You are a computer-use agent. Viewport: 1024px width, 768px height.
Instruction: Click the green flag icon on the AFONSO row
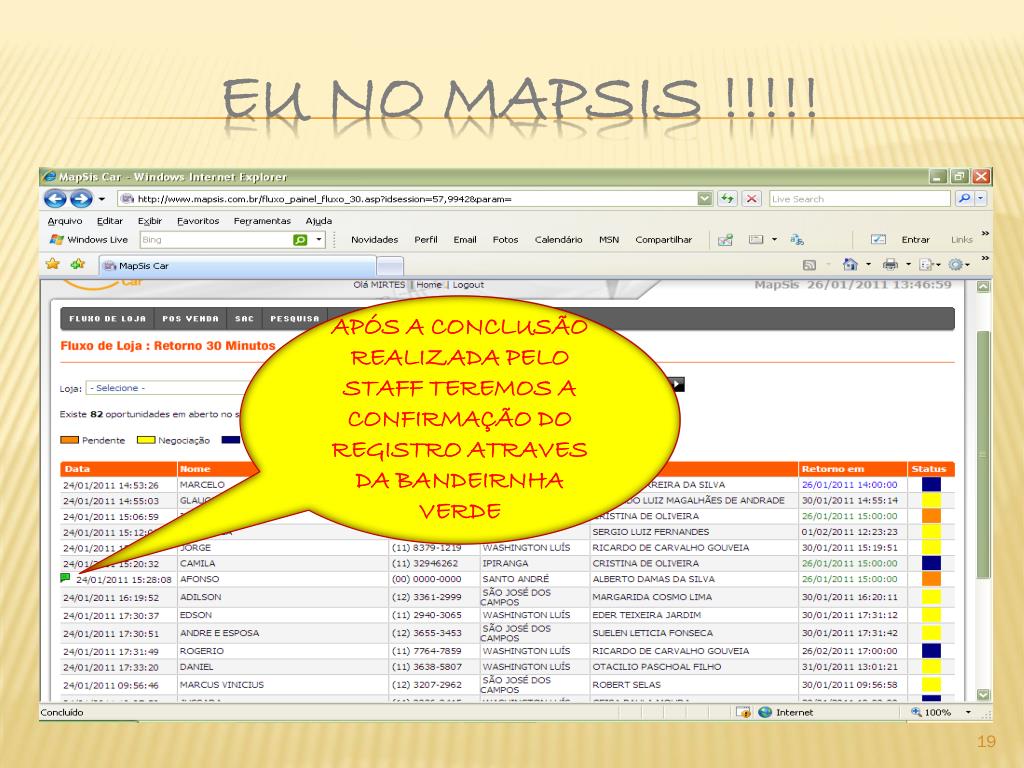point(65,578)
